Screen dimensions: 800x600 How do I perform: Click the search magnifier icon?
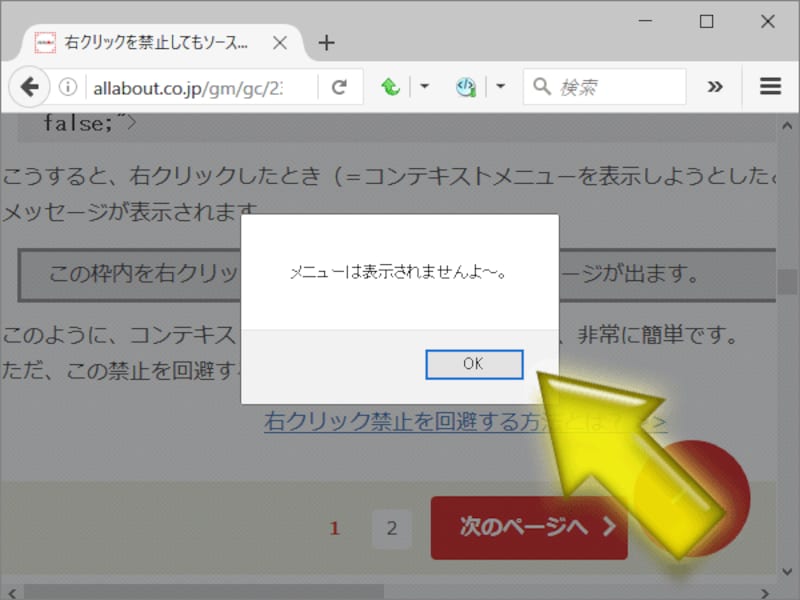click(541, 87)
